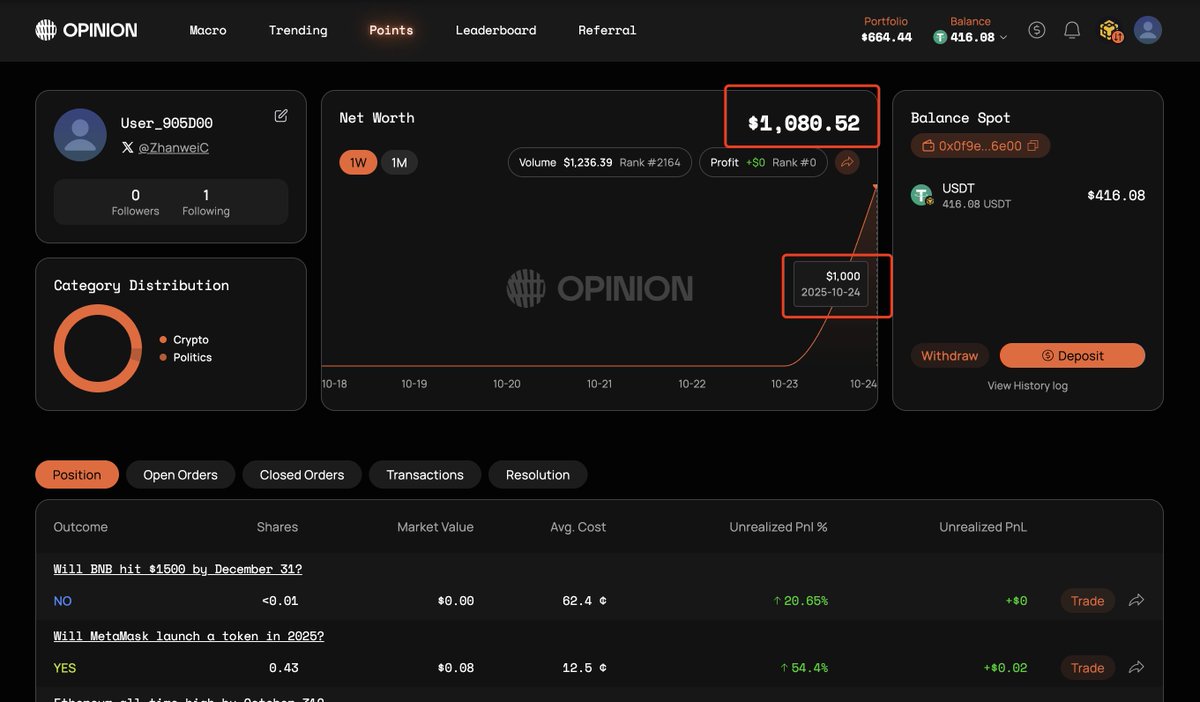Click the Profit +$0 rank pill
The image size is (1200, 702).
[763, 162]
